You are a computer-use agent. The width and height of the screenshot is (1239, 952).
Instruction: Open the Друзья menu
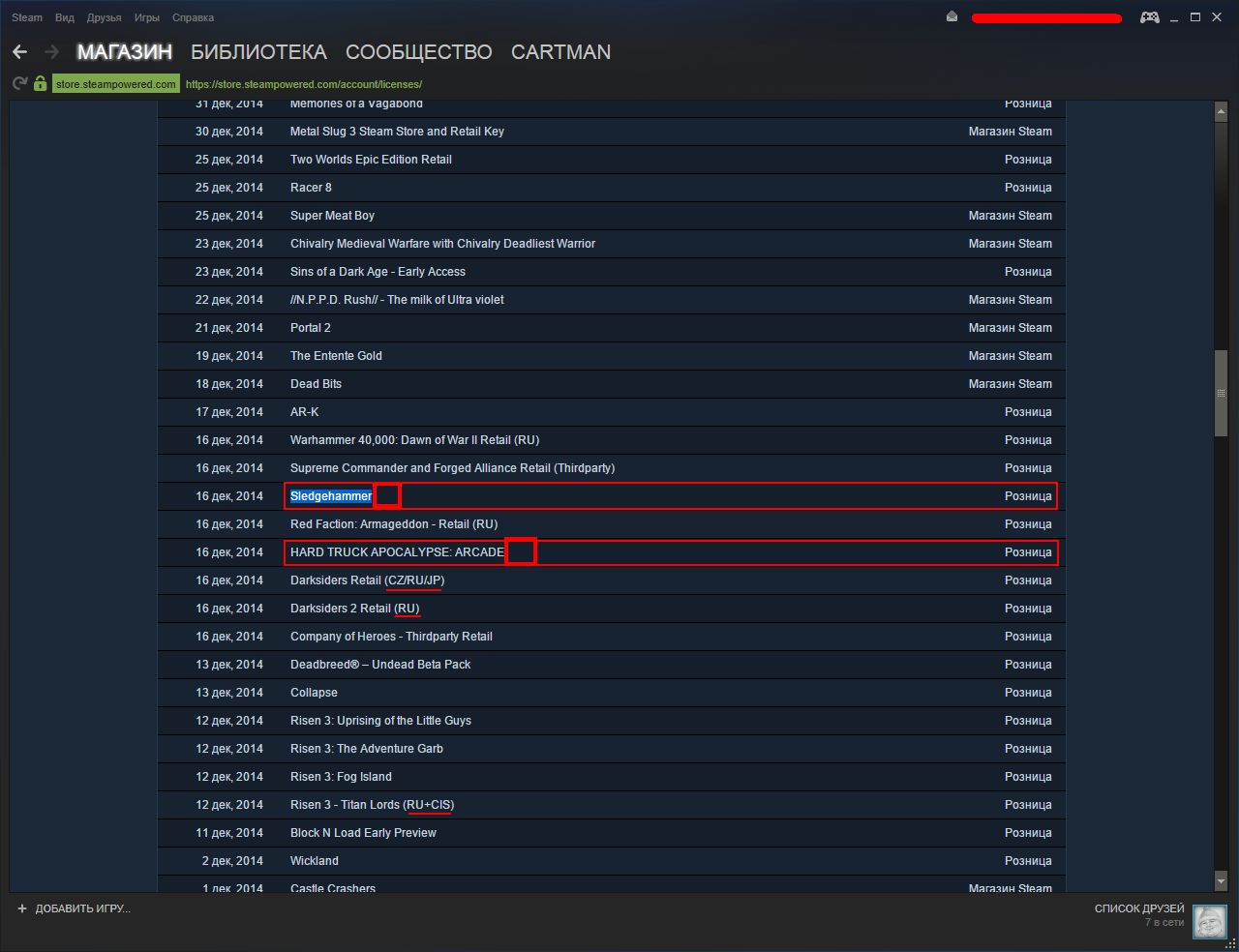(x=104, y=17)
